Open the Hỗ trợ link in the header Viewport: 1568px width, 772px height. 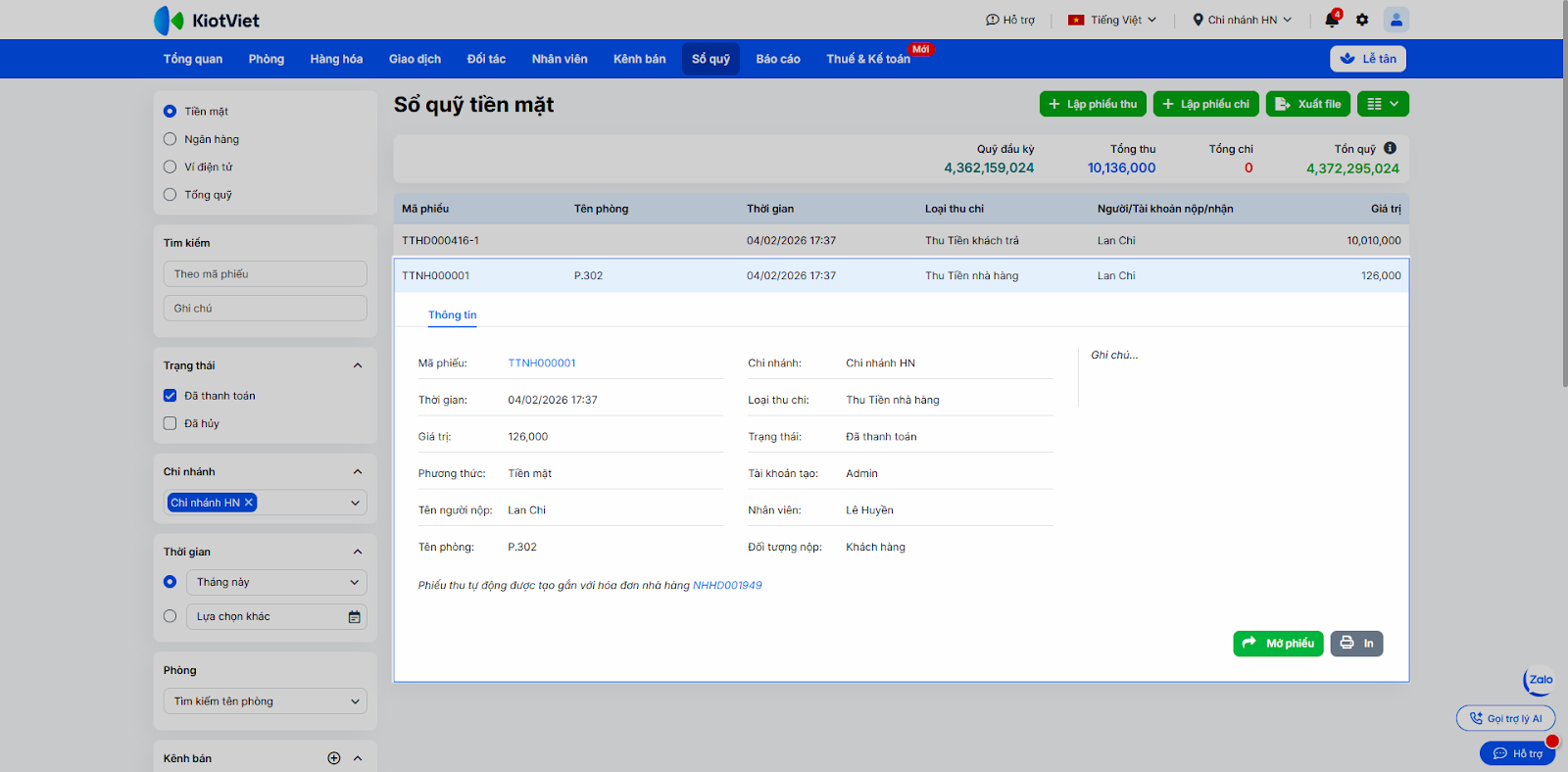point(1010,20)
